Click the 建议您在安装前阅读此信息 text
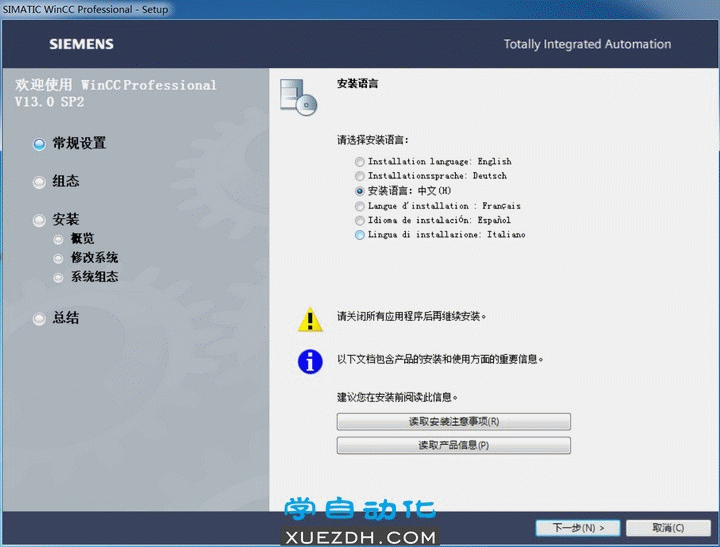The height and width of the screenshot is (547, 720). (397, 397)
